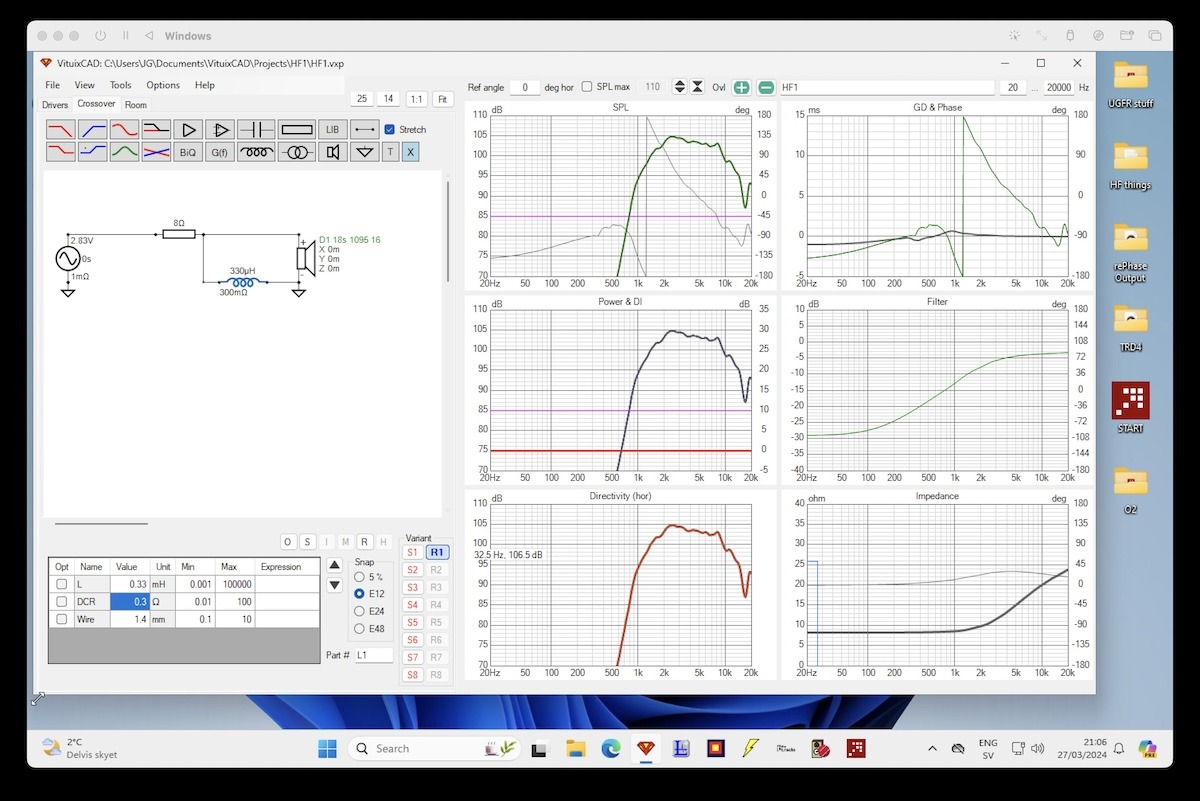1200x801 pixels.
Task: Add an inductor coil component
Action: 256,152
